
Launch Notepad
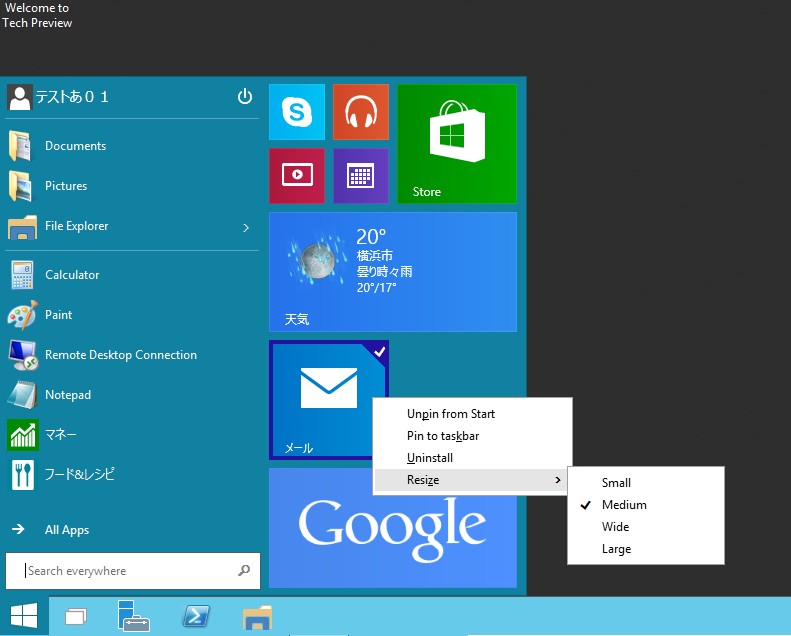[x=132, y=394]
